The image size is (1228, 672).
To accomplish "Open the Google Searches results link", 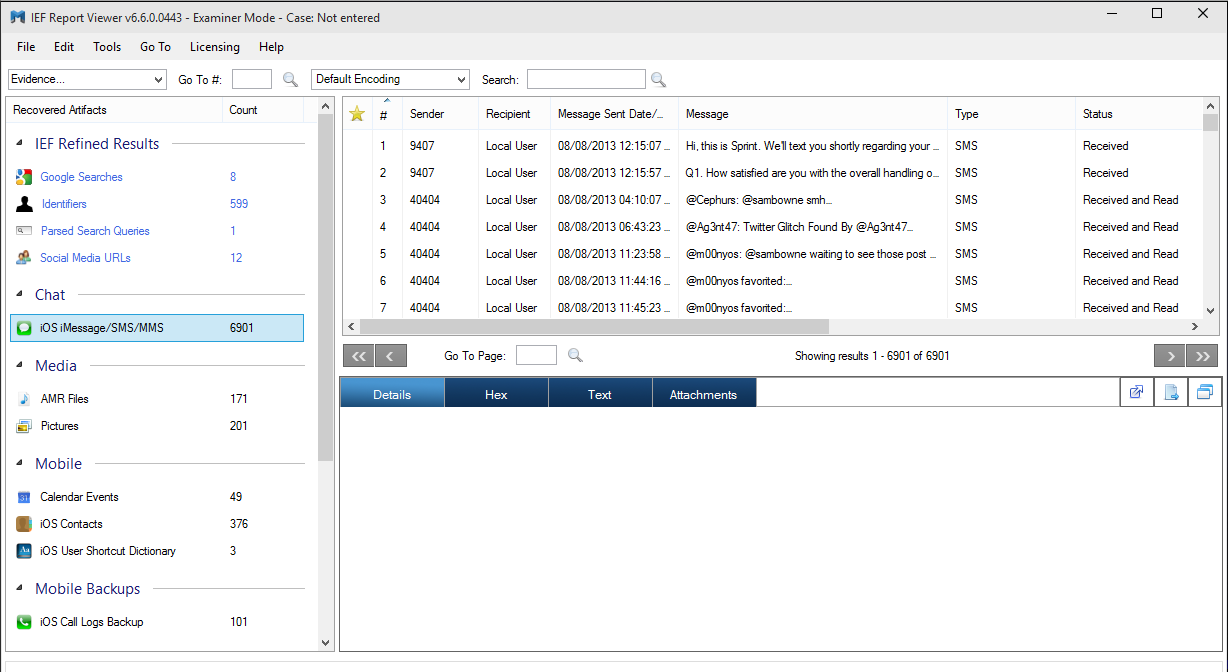I will (x=81, y=177).
